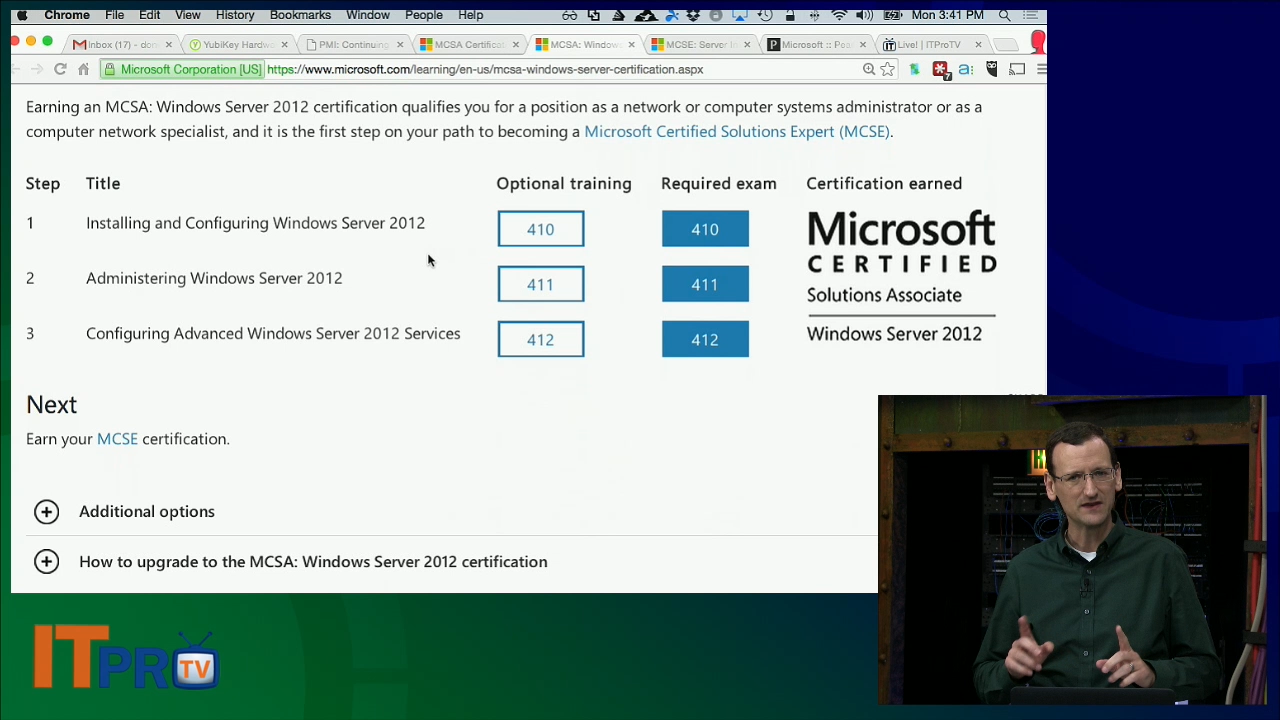The image size is (1280, 720).
Task: Open the View menu
Action: coord(188,15)
